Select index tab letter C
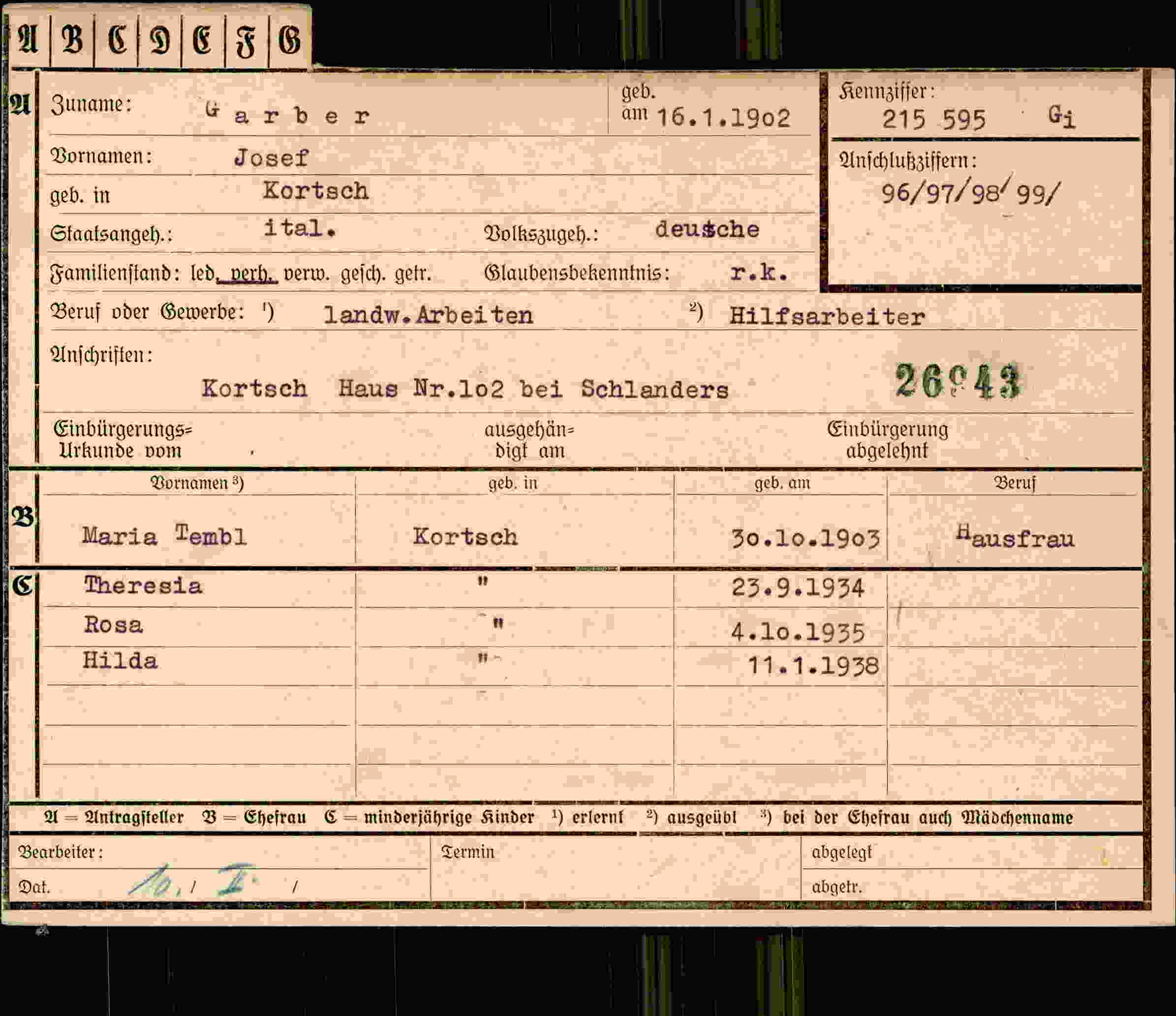This screenshot has width=1176, height=1016. point(116,41)
